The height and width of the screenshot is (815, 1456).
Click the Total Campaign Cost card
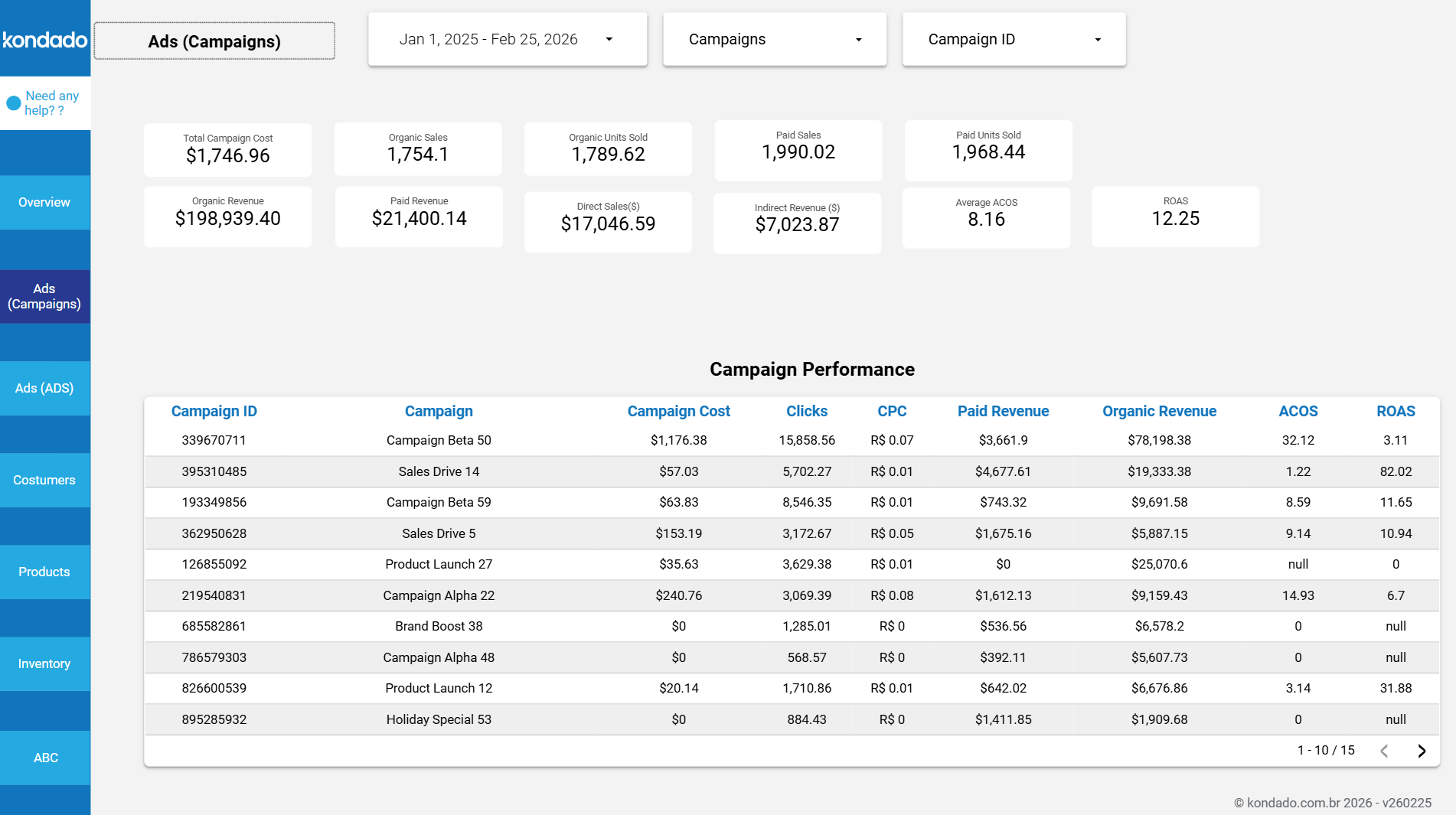227,149
